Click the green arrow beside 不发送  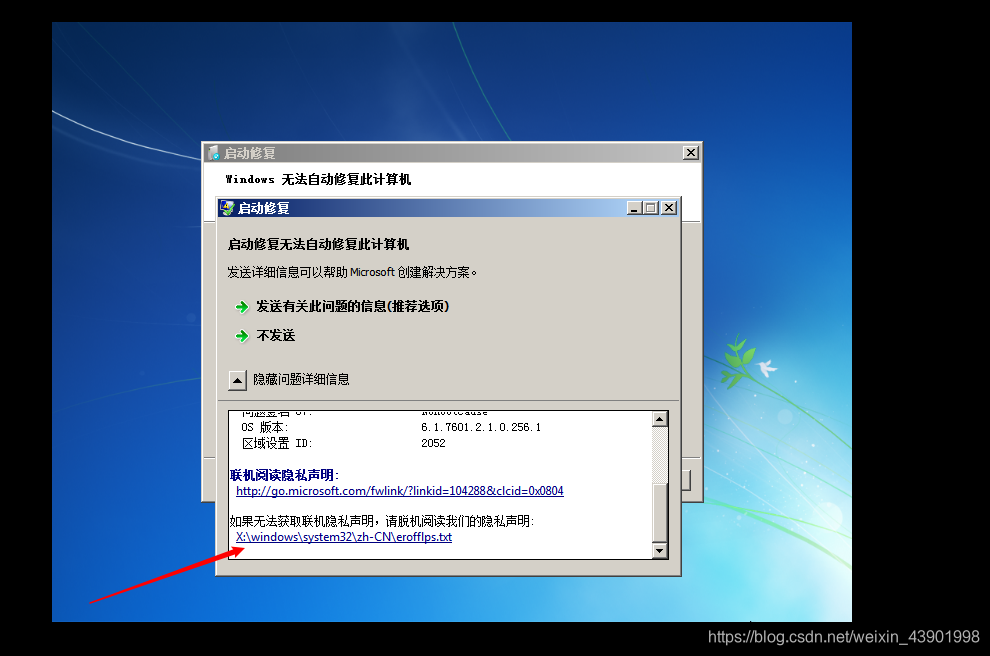pos(241,336)
